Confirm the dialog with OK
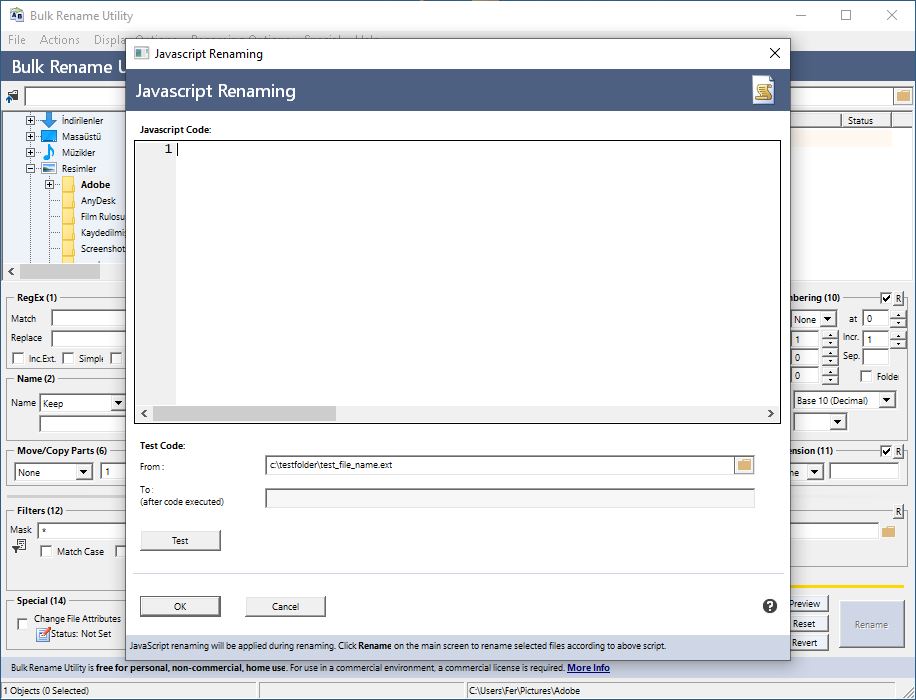This screenshot has height=700, width=916. pyautogui.click(x=180, y=607)
